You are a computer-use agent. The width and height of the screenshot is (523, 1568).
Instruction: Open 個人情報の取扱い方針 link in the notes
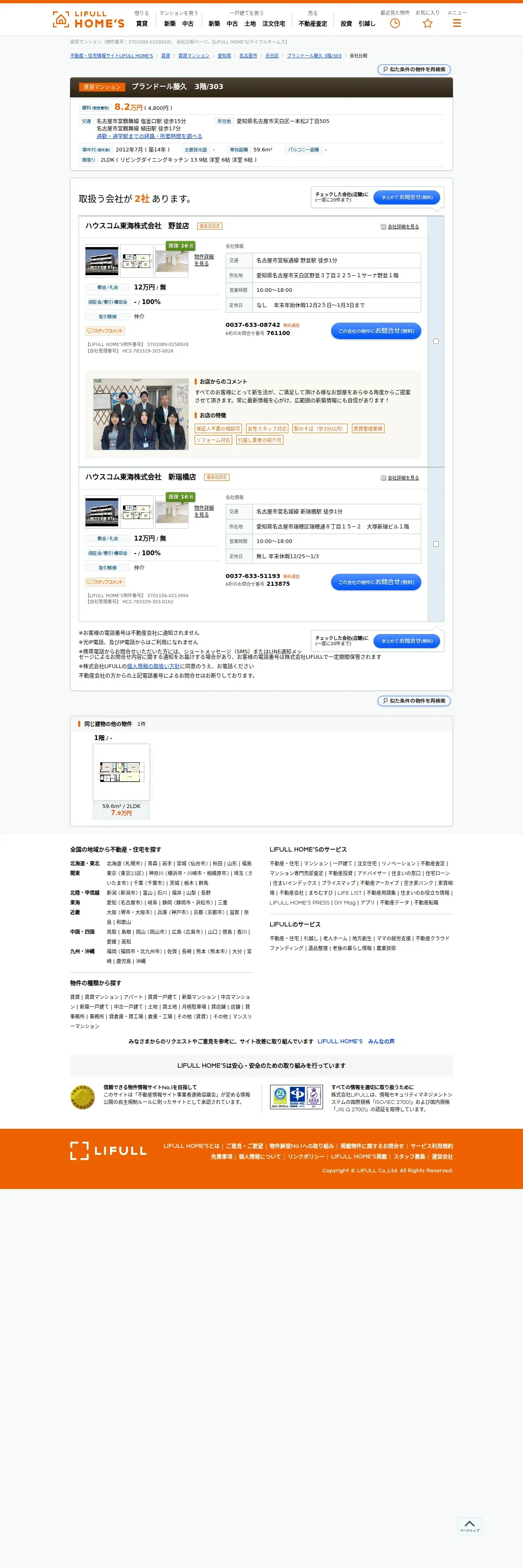pos(154,666)
